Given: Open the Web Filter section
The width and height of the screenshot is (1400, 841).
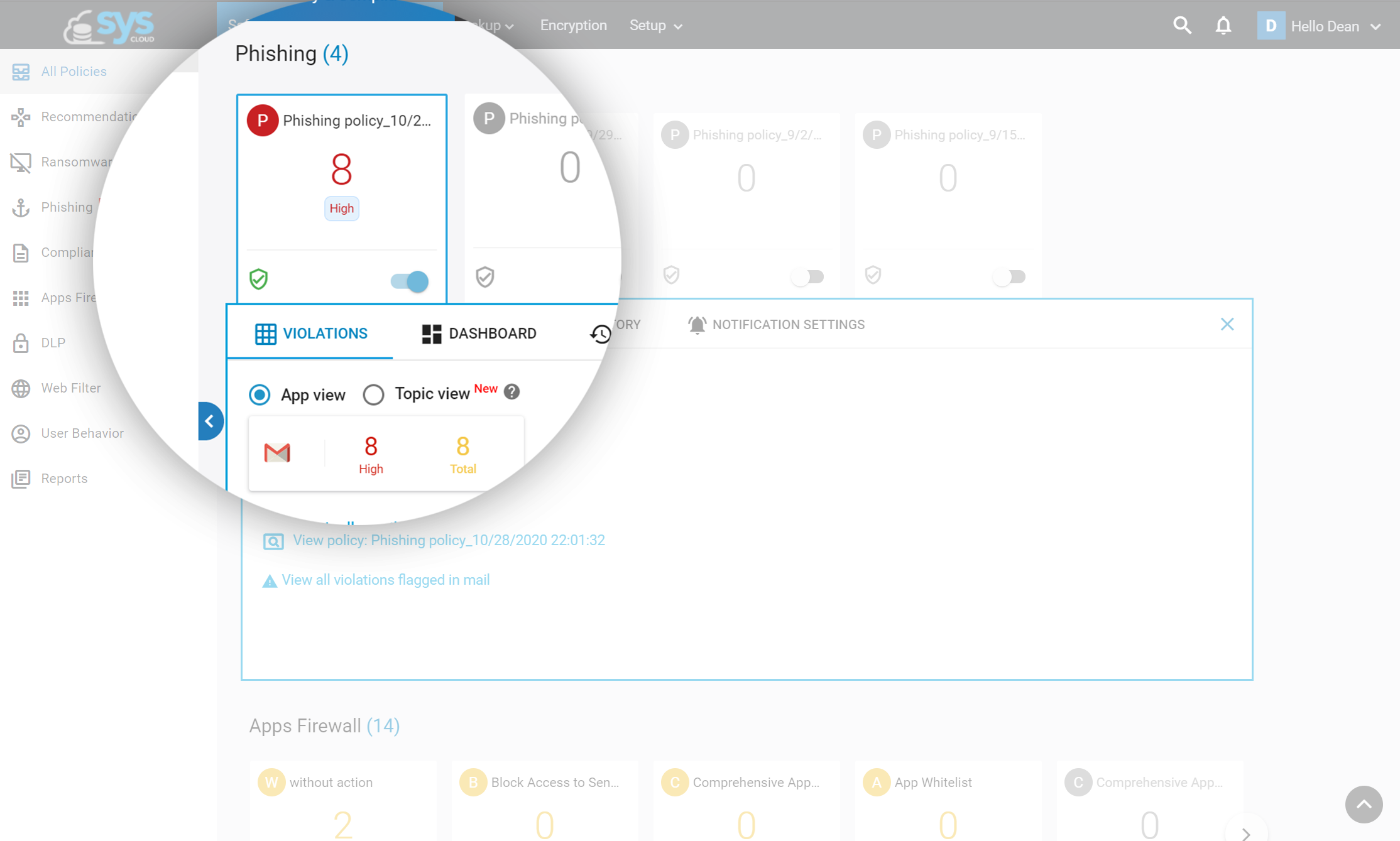Looking at the screenshot, I should coord(70,388).
